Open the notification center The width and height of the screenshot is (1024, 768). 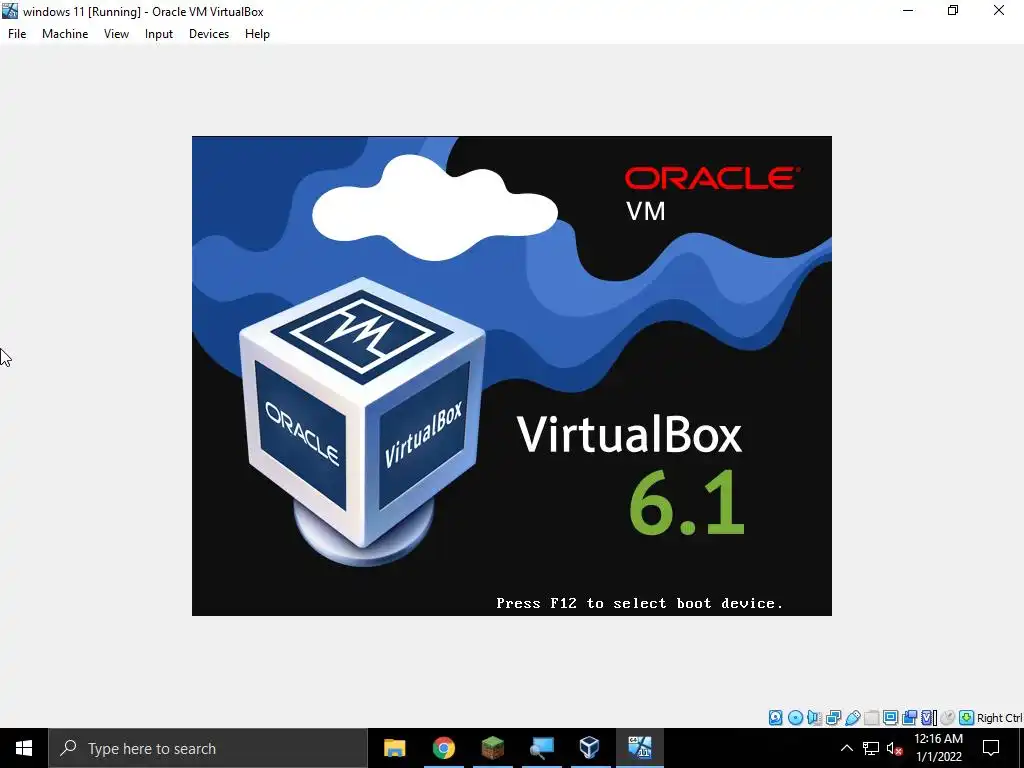[991, 748]
